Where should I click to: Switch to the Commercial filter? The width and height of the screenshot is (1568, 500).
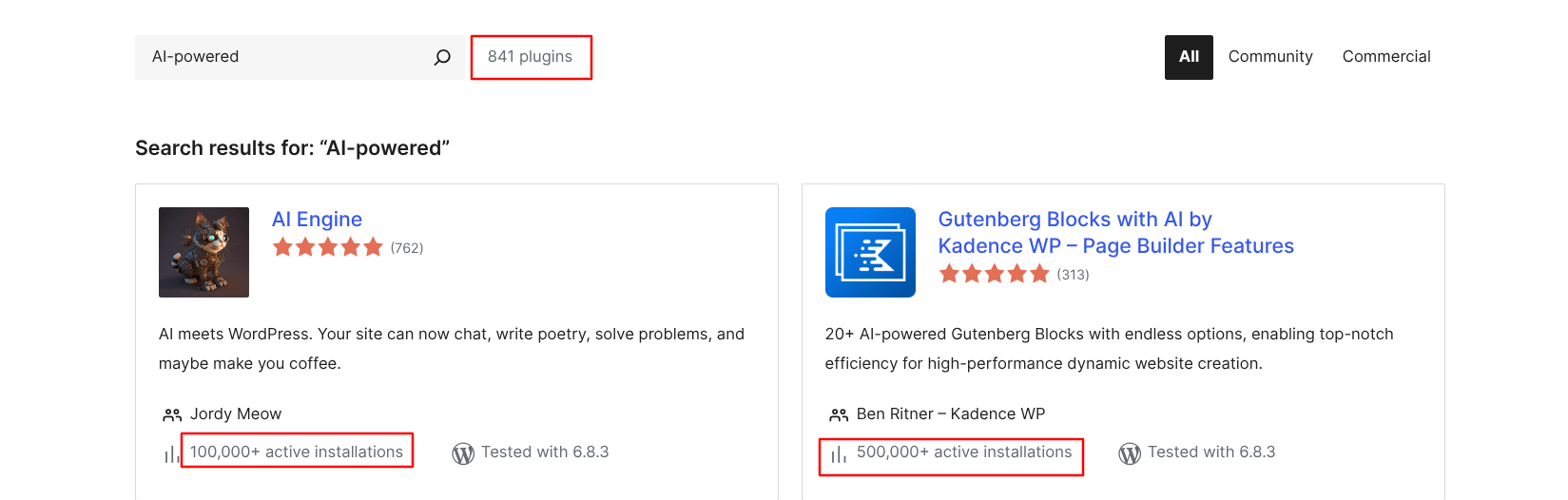tap(1385, 57)
